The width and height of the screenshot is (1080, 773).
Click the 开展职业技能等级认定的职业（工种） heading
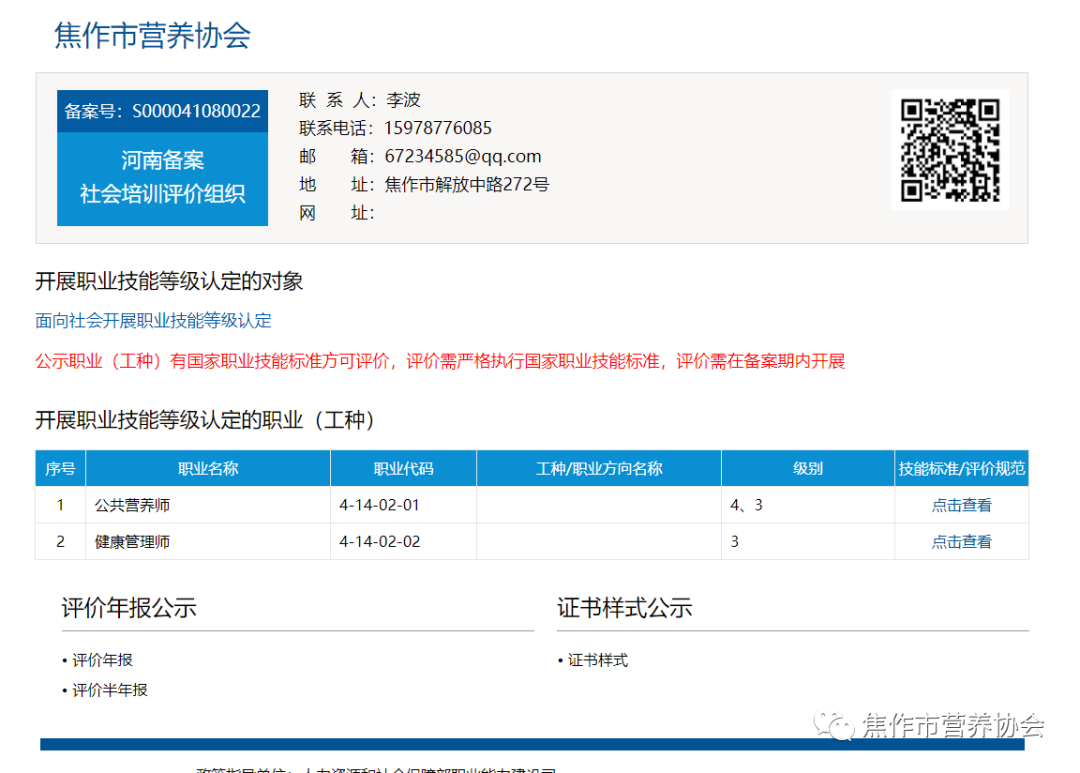click(x=205, y=420)
